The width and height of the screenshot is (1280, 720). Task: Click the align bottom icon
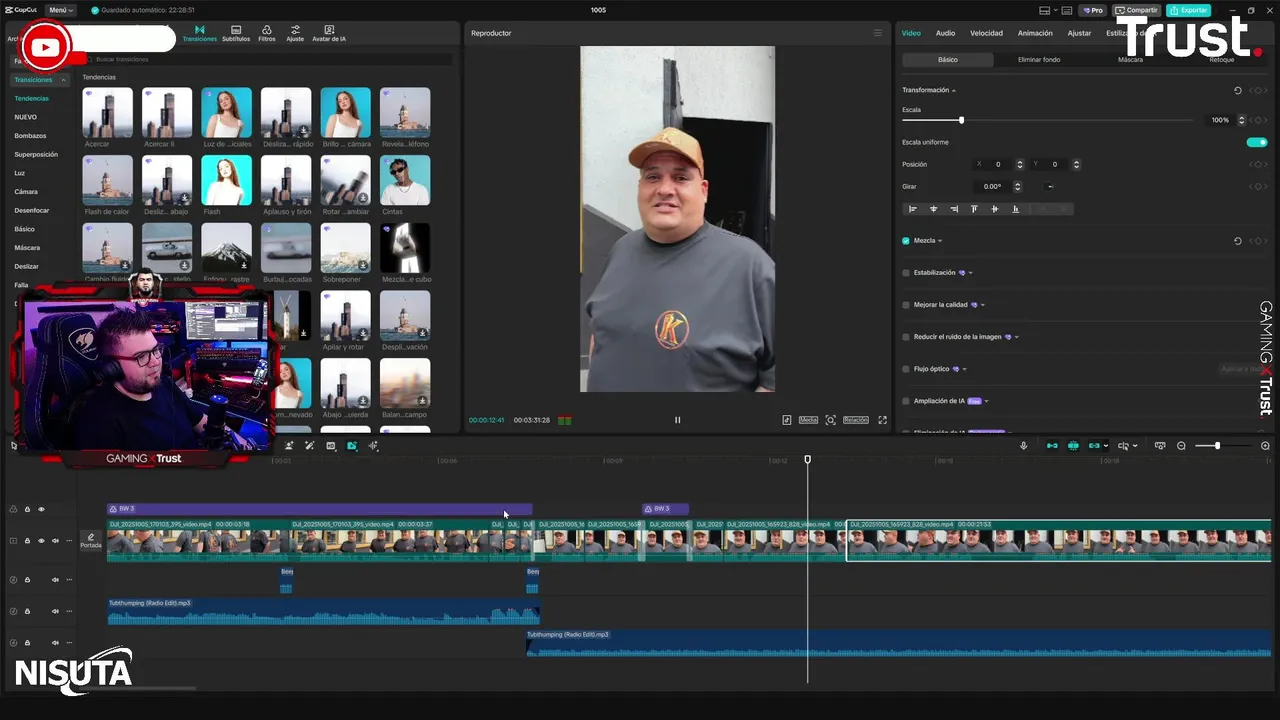click(1015, 209)
